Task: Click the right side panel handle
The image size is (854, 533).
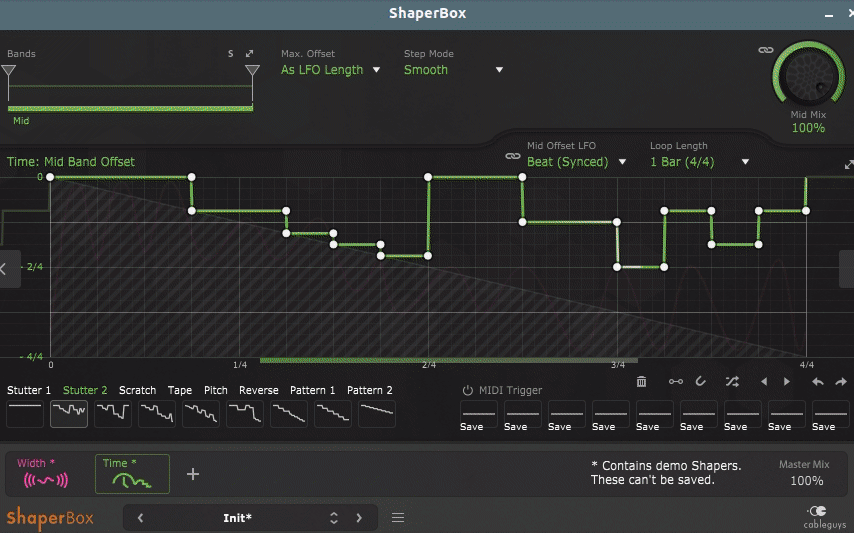Action: pos(847,268)
